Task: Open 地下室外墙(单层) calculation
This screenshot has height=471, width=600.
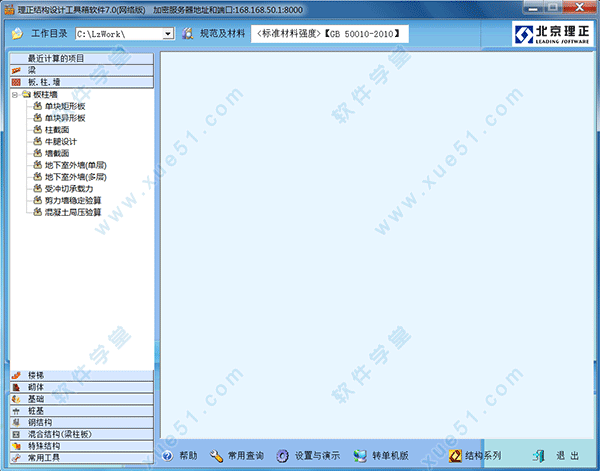Action: [76, 166]
